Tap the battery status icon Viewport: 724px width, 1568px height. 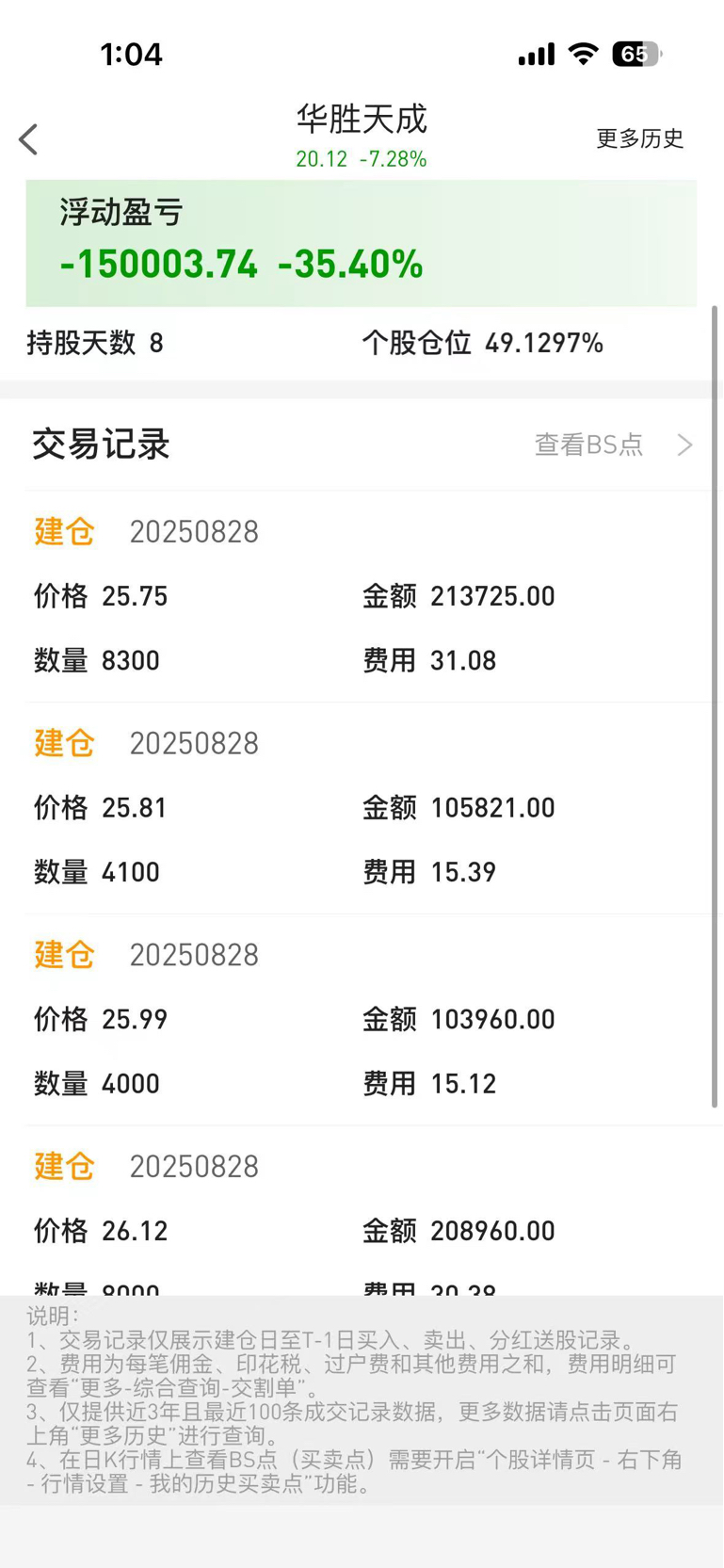pyautogui.click(x=637, y=54)
